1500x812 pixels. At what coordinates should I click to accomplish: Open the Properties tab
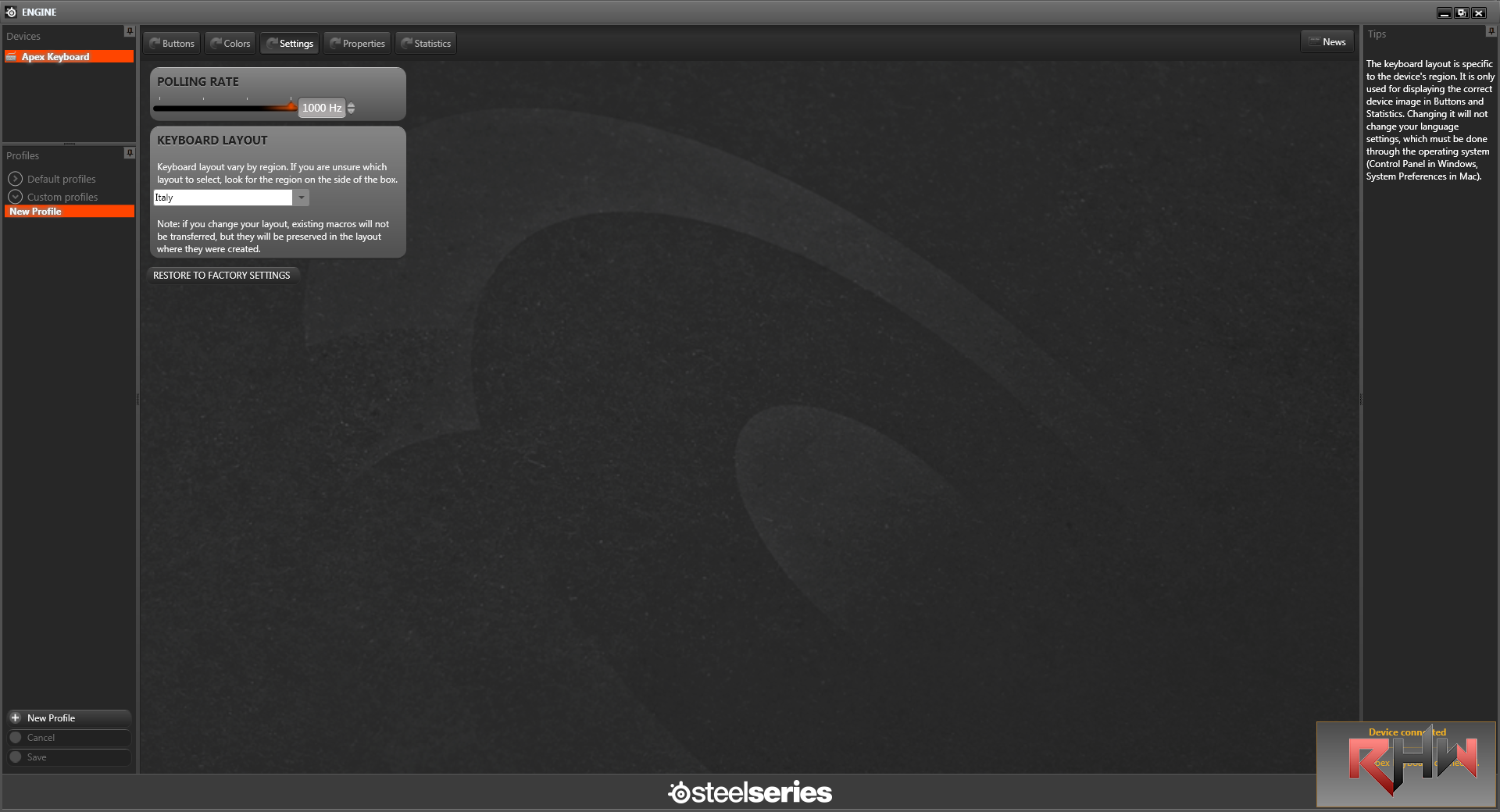(357, 44)
